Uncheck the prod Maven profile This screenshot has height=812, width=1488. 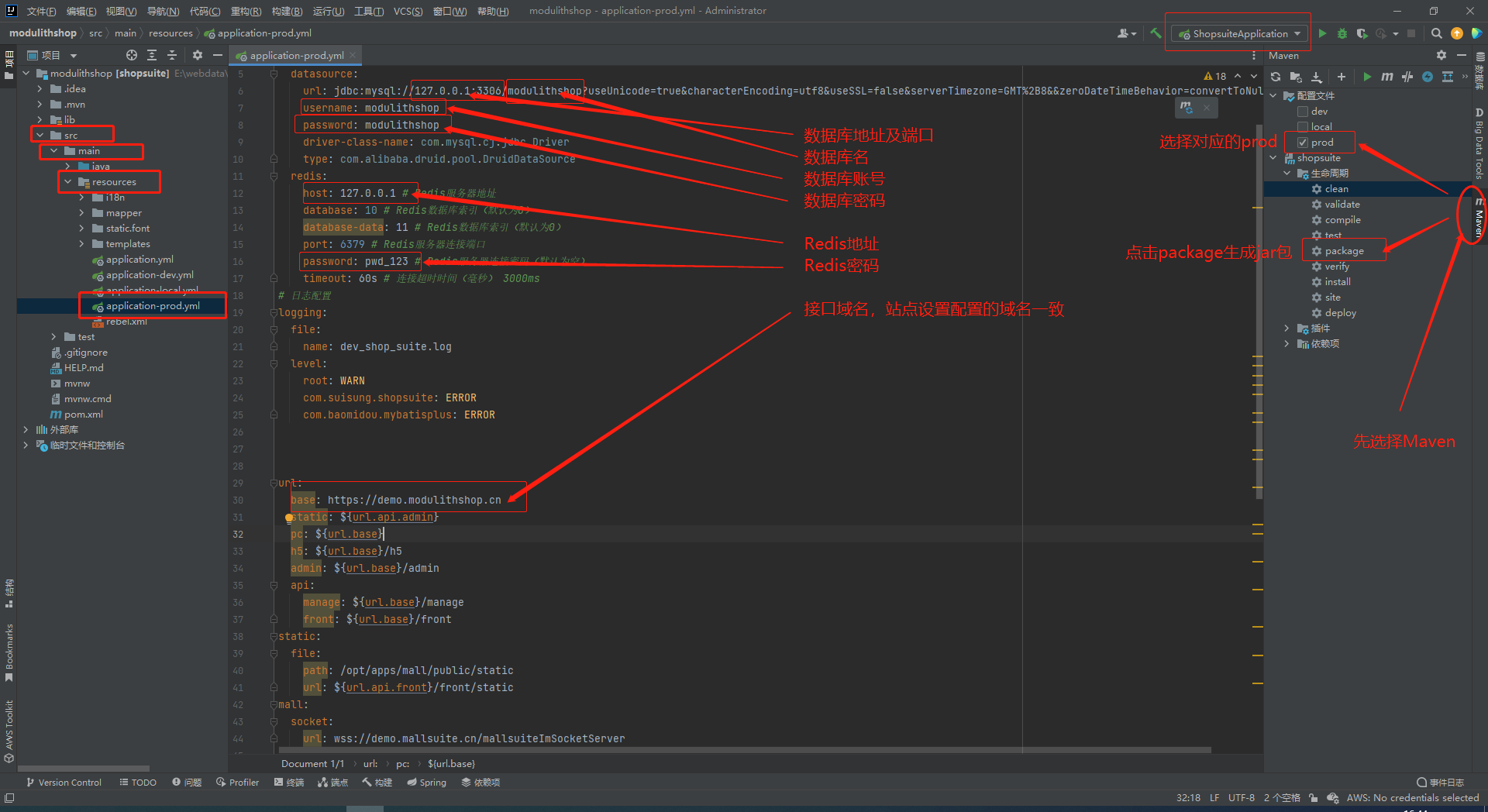click(1303, 143)
